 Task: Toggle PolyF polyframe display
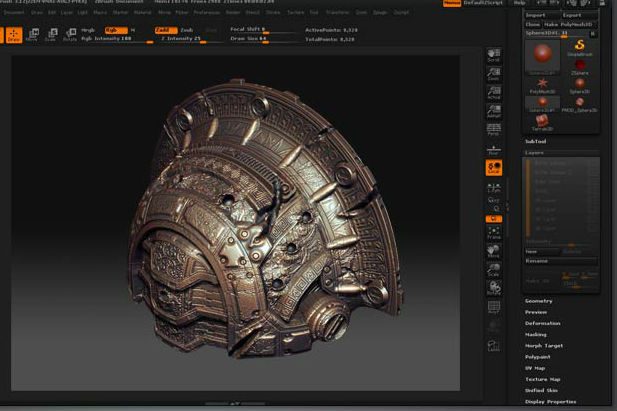pyautogui.click(x=494, y=308)
